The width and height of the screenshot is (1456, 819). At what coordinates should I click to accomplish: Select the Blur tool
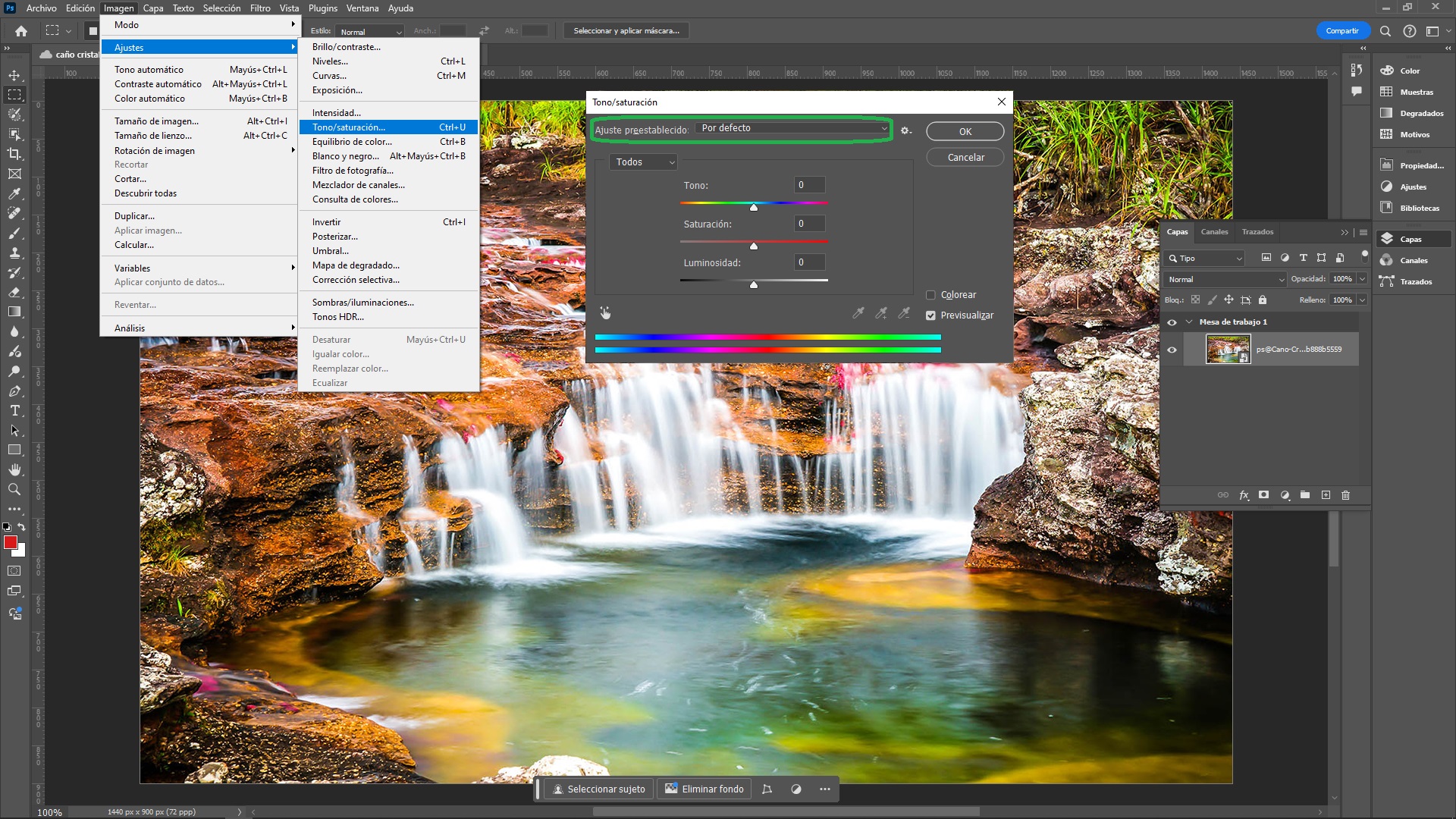(14, 331)
